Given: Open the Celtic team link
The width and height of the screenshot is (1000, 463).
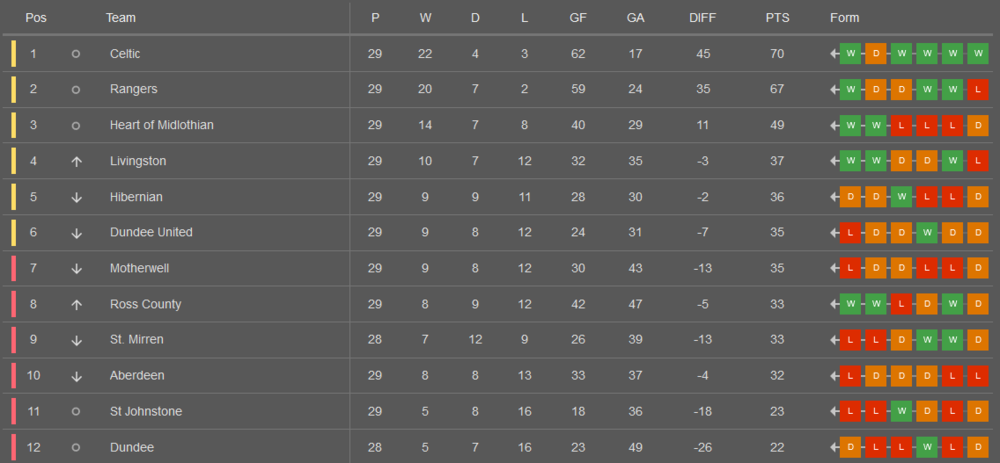Looking at the screenshot, I should [x=125, y=54].
